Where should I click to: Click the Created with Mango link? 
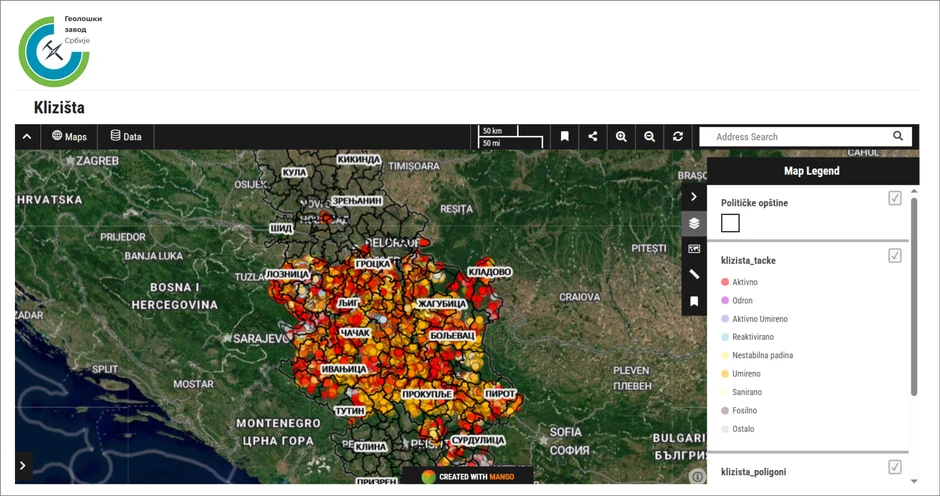(x=468, y=477)
